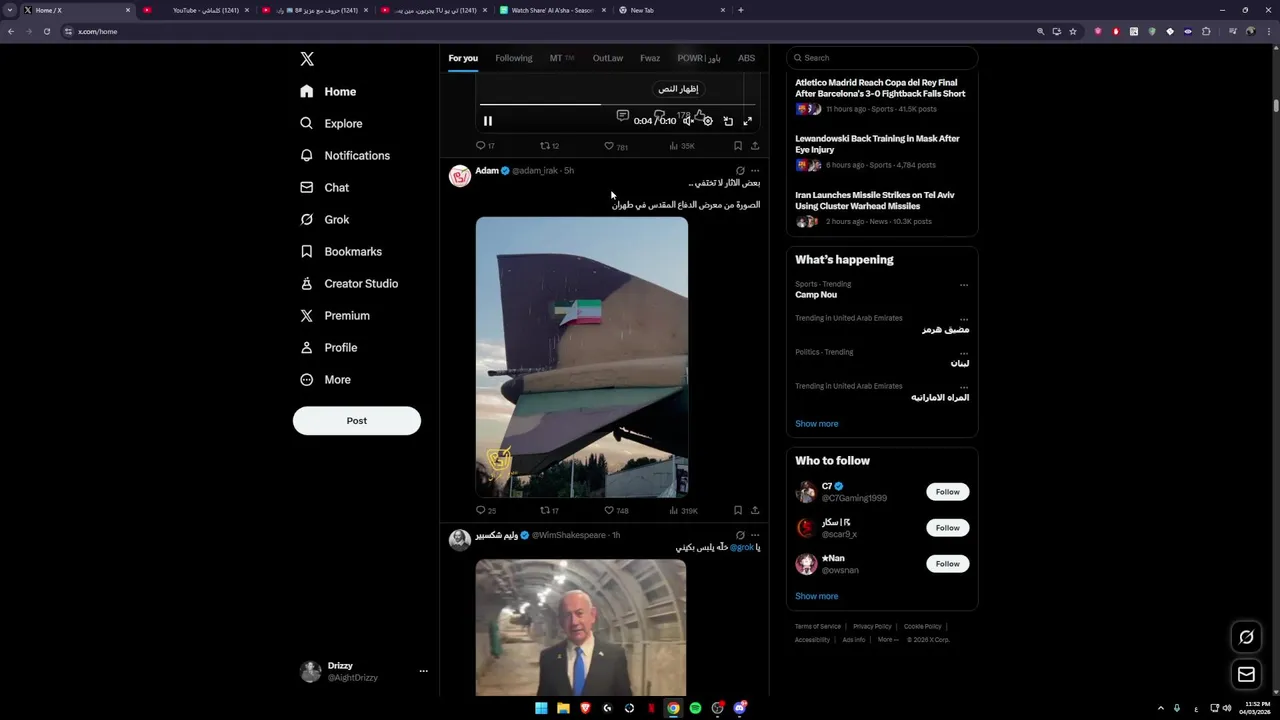Screen dimensions: 1280x720
Task: Enter video fullscreen mode
Action: click(747, 121)
